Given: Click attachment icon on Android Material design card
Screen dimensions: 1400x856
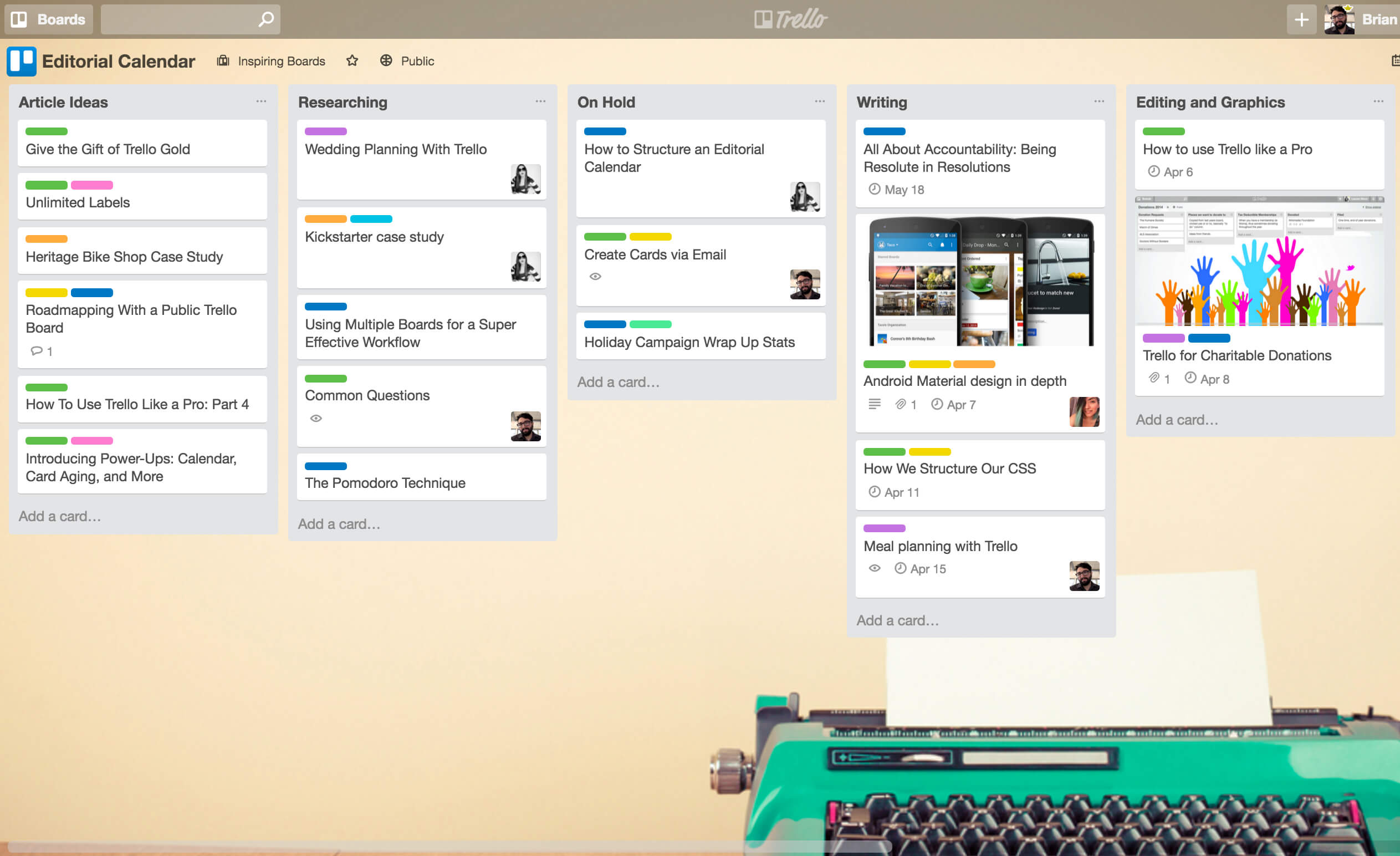Looking at the screenshot, I should [901, 405].
